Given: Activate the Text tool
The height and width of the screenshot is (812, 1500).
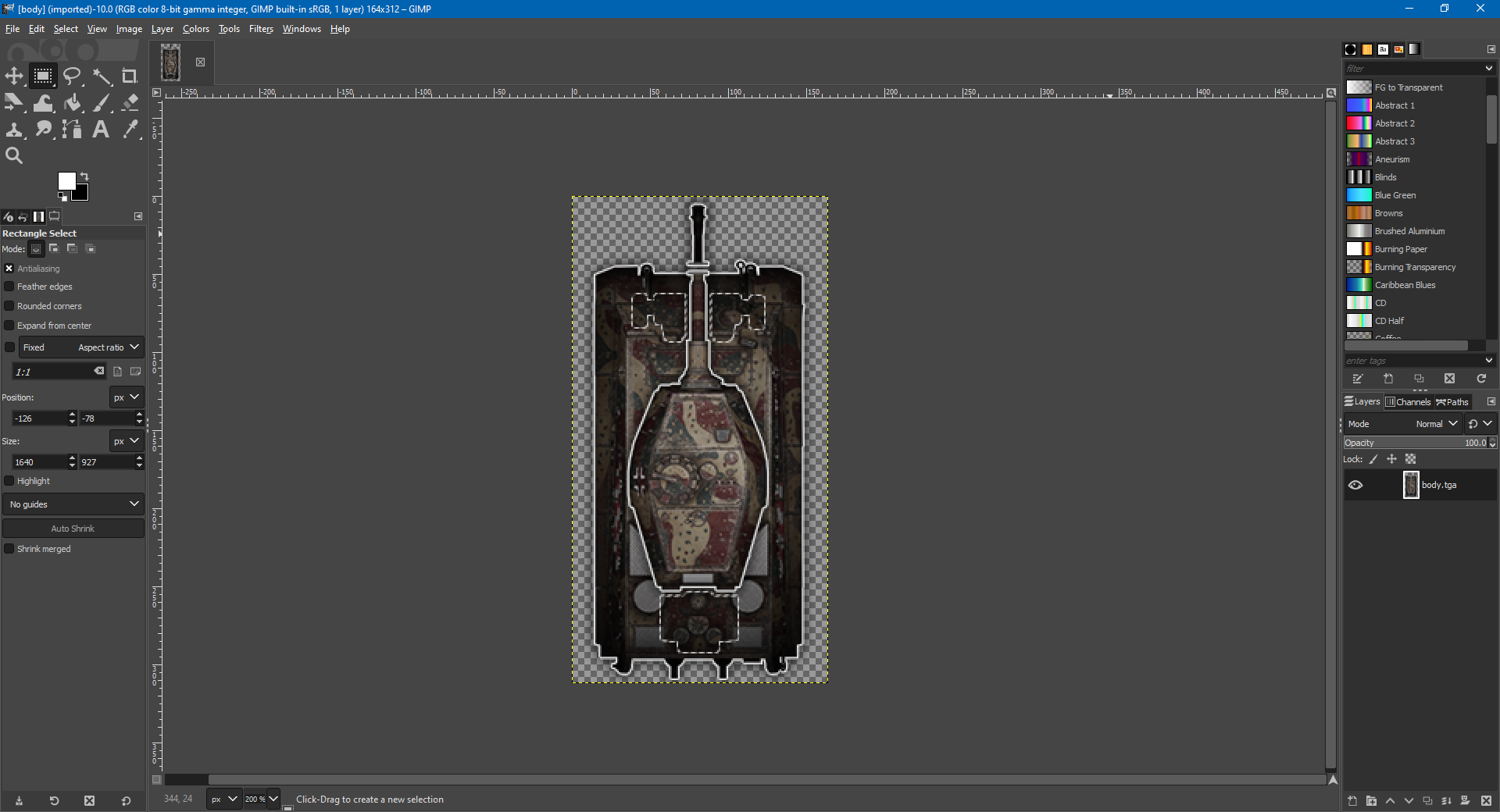Looking at the screenshot, I should (101, 130).
